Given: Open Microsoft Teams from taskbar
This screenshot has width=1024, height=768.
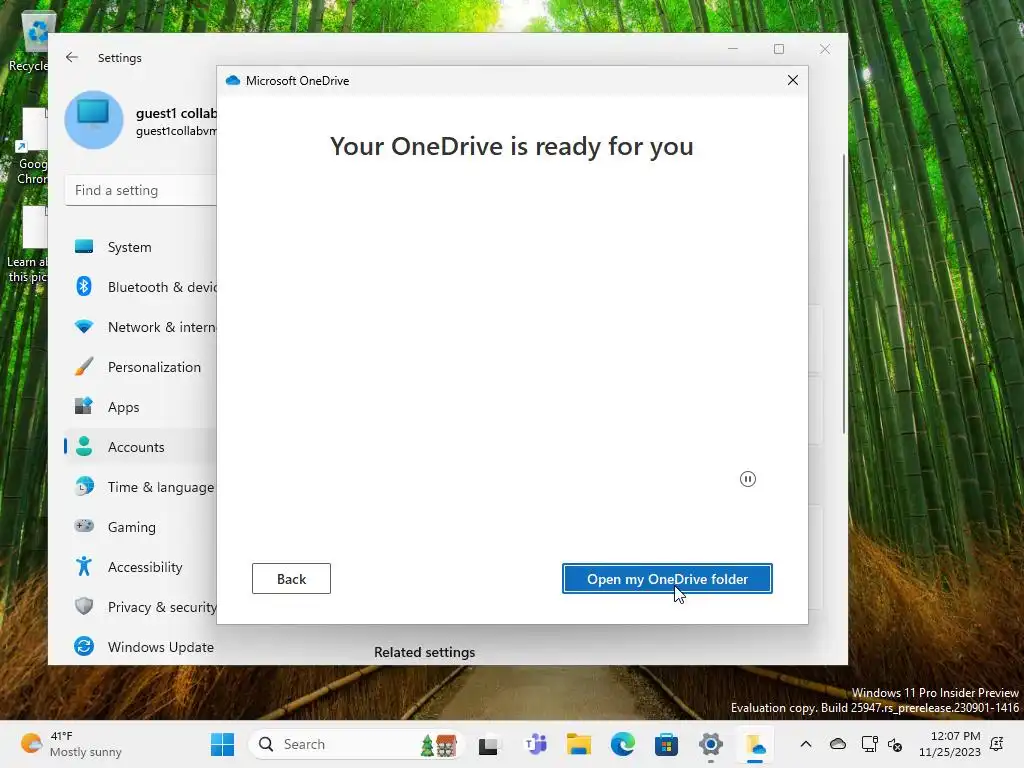Looking at the screenshot, I should pos(536,744).
